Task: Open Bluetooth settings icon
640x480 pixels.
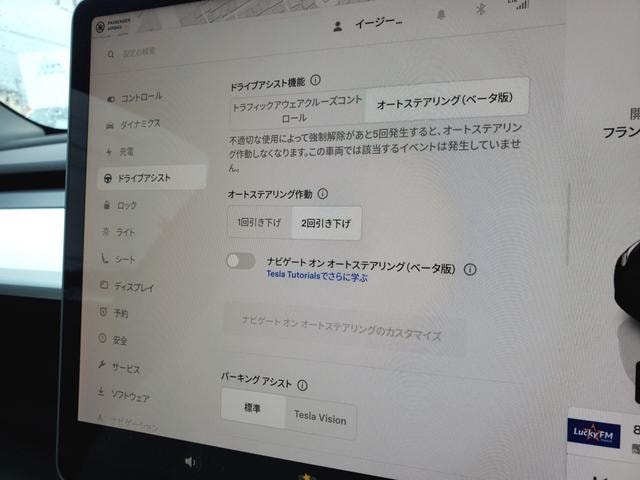Action: [x=480, y=10]
